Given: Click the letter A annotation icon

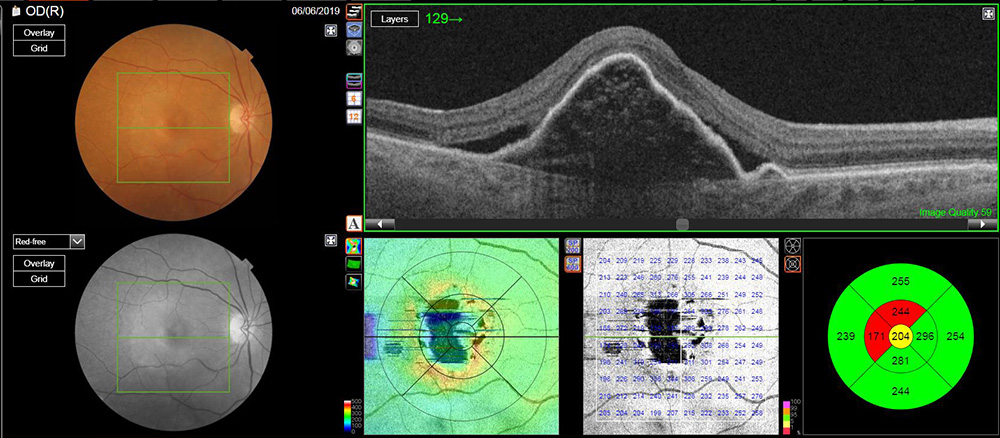Looking at the screenshot, I should (x=354, y=223).
